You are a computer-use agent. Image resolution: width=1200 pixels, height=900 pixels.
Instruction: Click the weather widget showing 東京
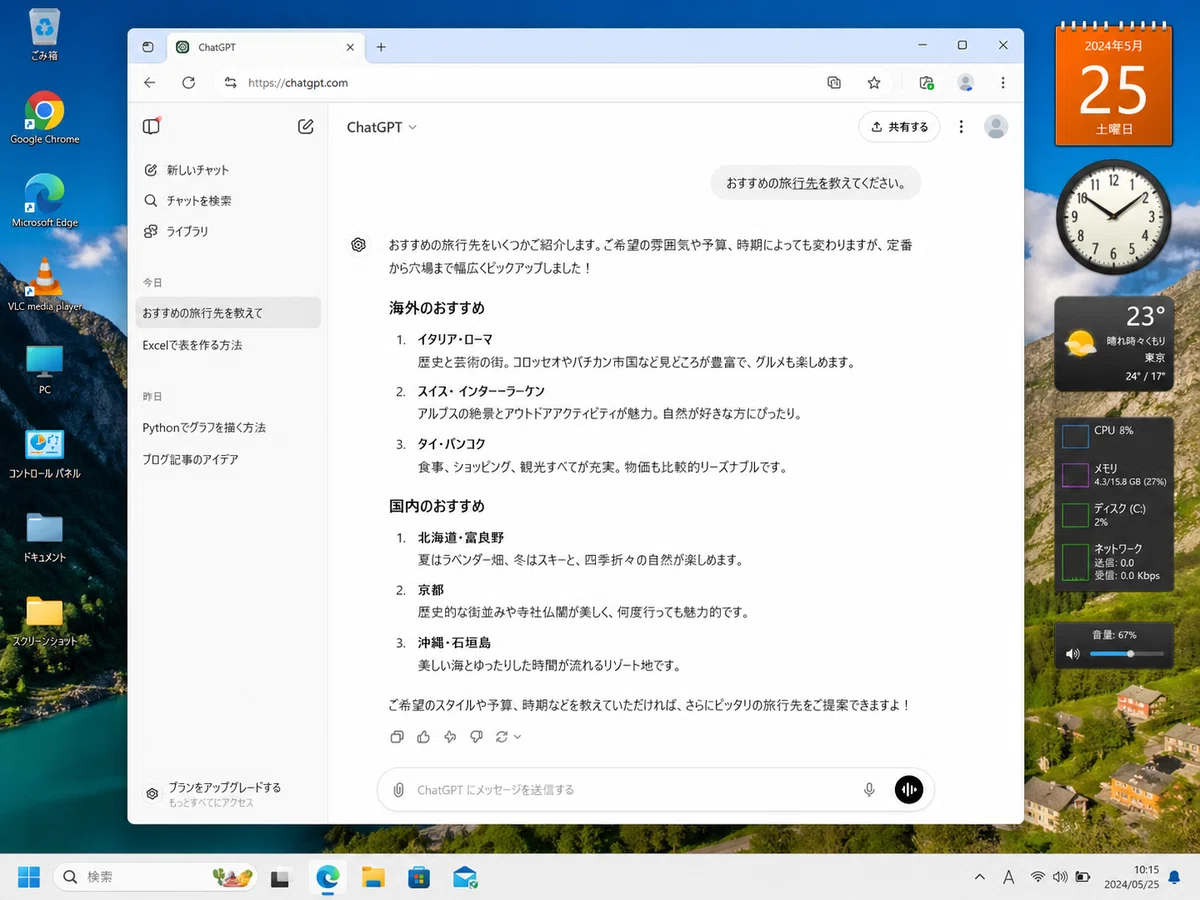1114,343
